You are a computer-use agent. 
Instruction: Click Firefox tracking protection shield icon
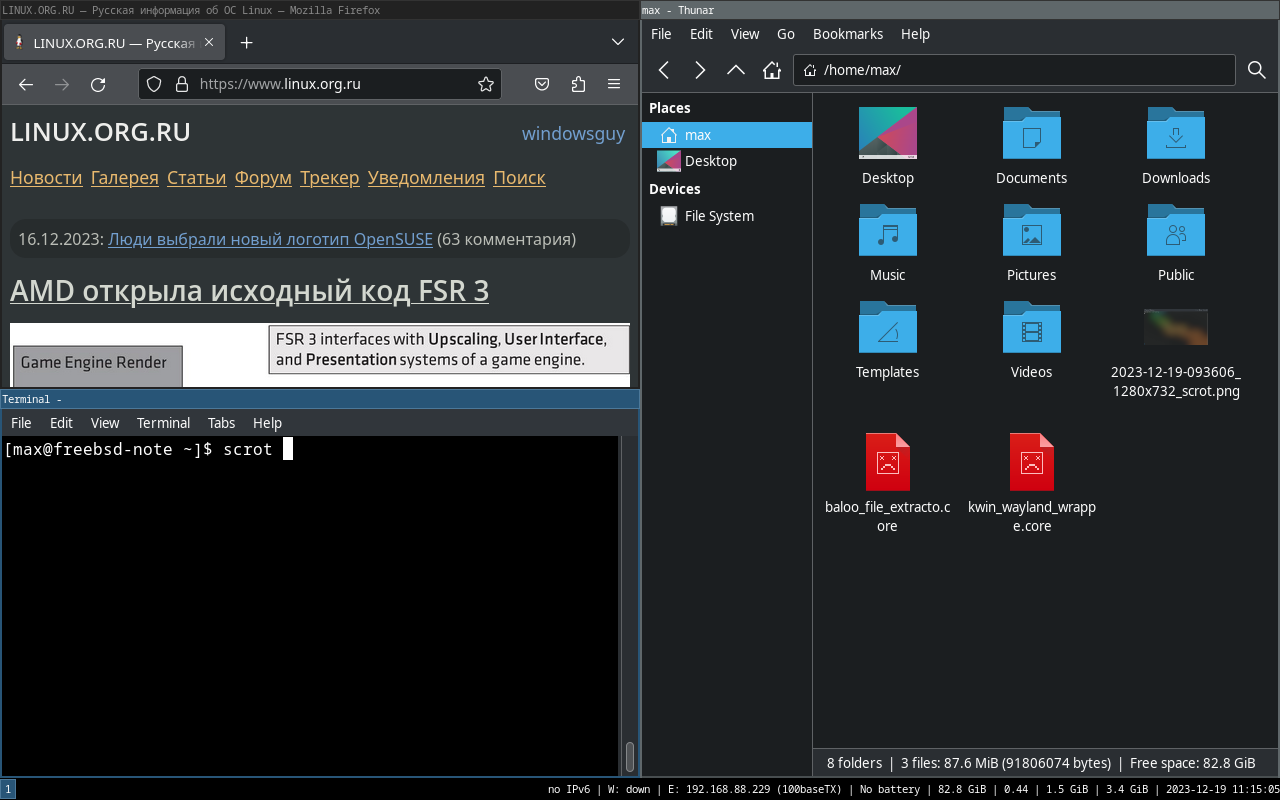point(154,85)
